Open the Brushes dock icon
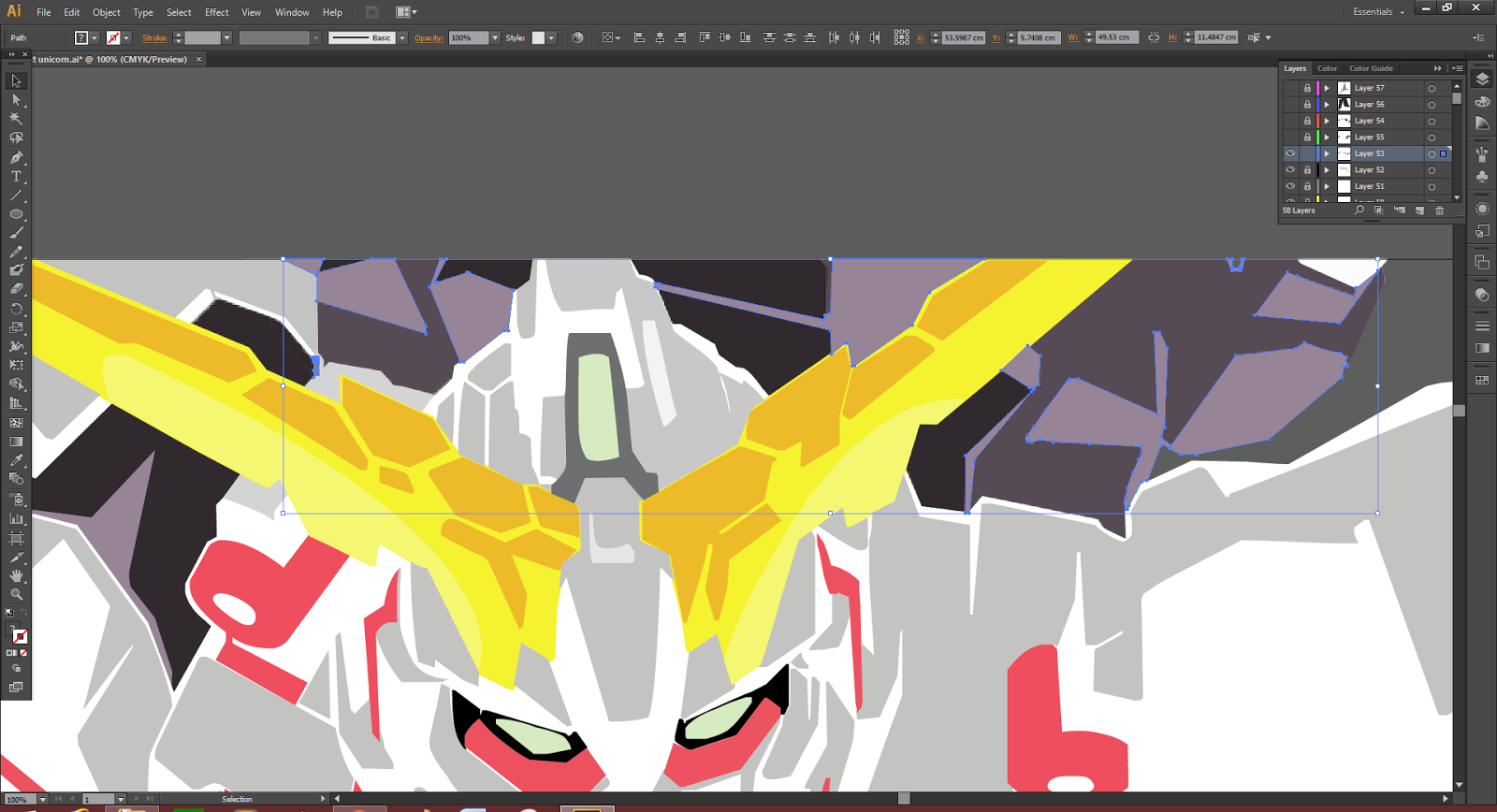The height and width of the screenshot is (812, 1497). point(1482,154)
